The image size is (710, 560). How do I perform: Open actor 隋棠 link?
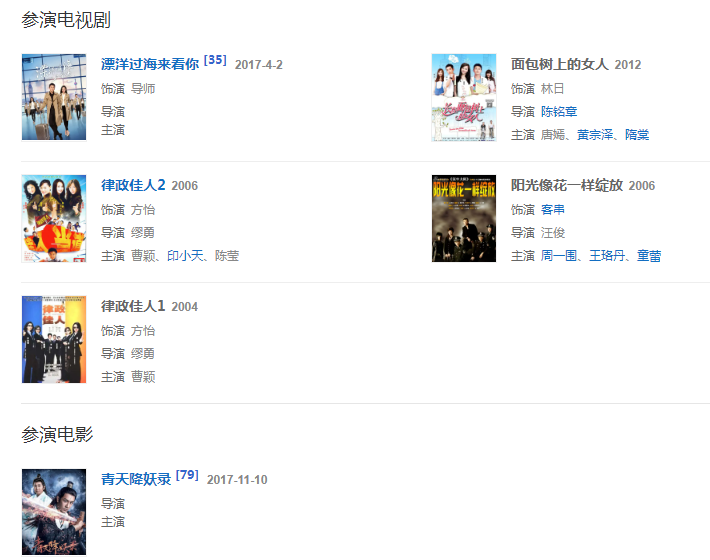tap(637, 135)
